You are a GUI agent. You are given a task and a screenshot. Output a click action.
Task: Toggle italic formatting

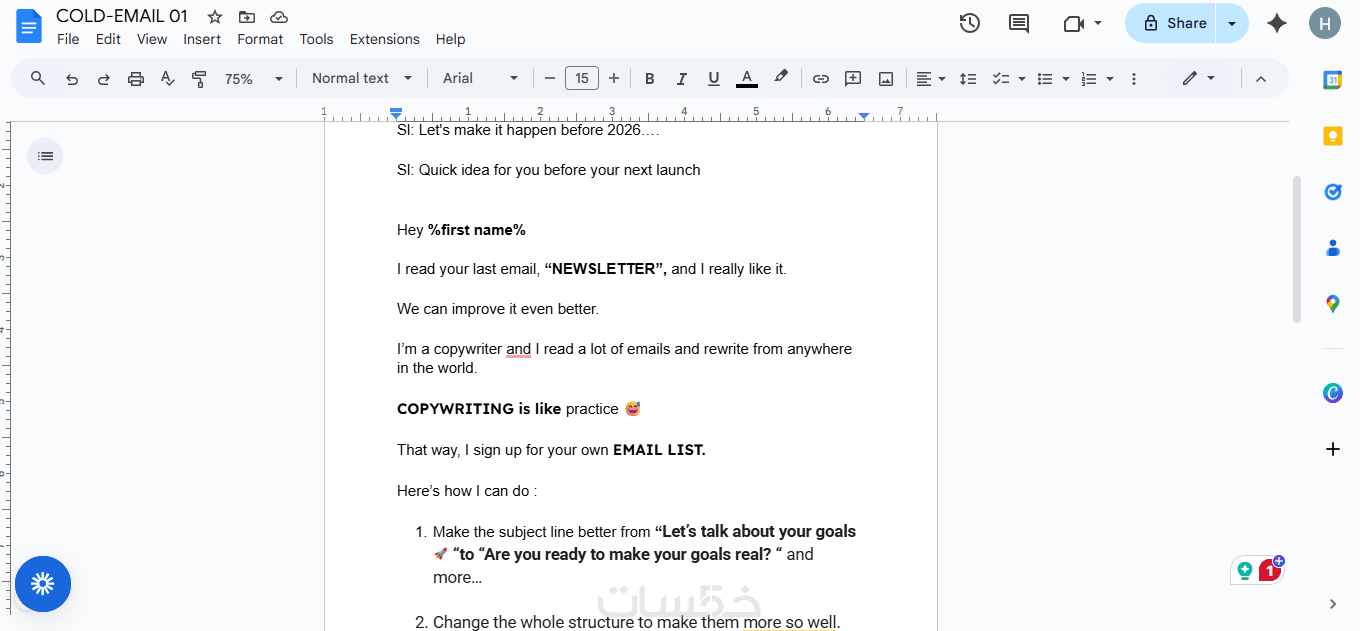click(x=682, y=78)
